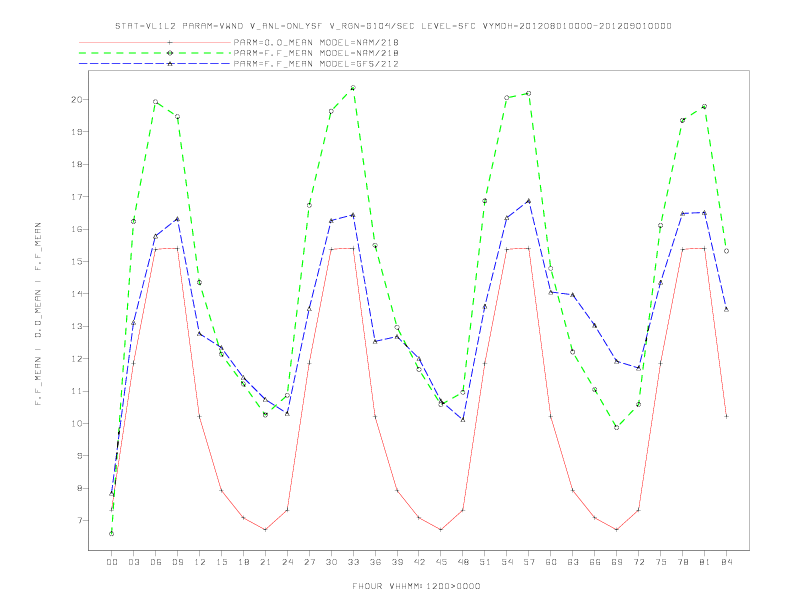792x612 pixels.
Task: Click the x-axis label FHOUR VHHMM=1200>0000
Action: click(416, 586)
